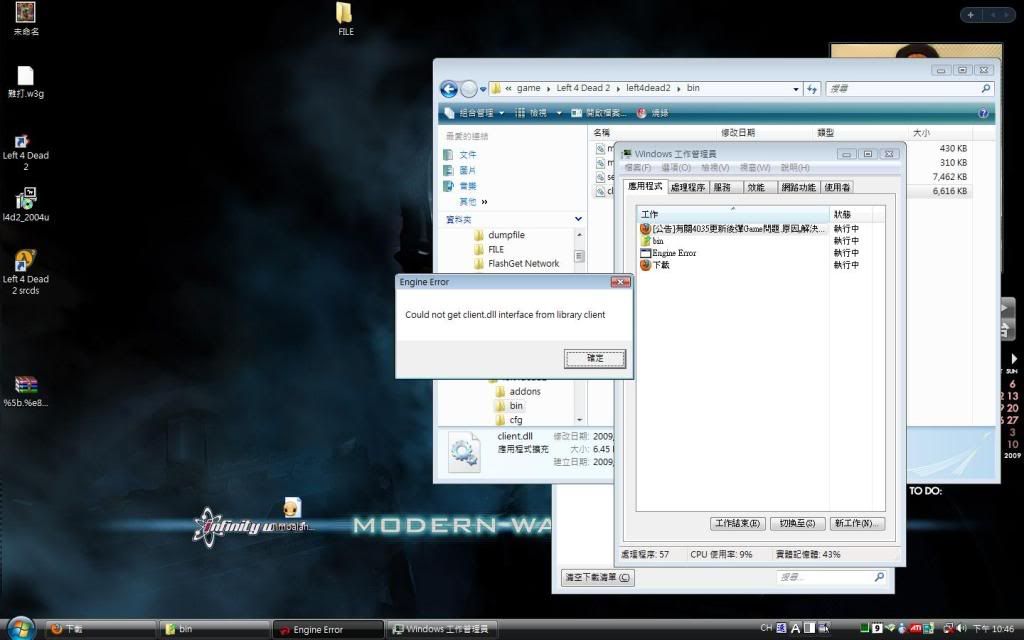Open the 檔案(F) menu in Task Manager
Image resolution: width=1024 pixels, height=640 pixels.
point(637,167)
